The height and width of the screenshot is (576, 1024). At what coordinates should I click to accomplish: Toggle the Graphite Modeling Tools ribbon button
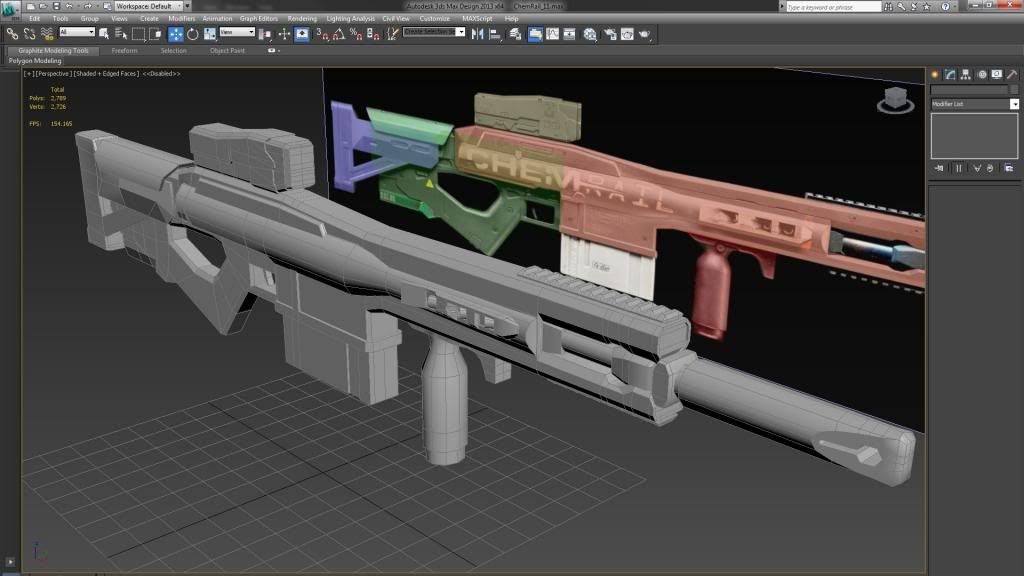pyautogui.click(x=535, y=34)
